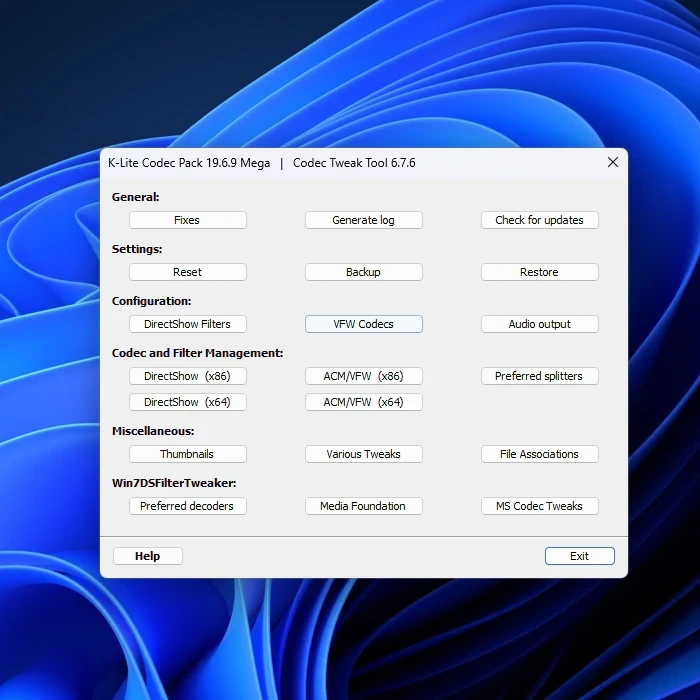Open DirectShow (x86) management
This screenshot has width=700, height=700.
pos(188,376)
